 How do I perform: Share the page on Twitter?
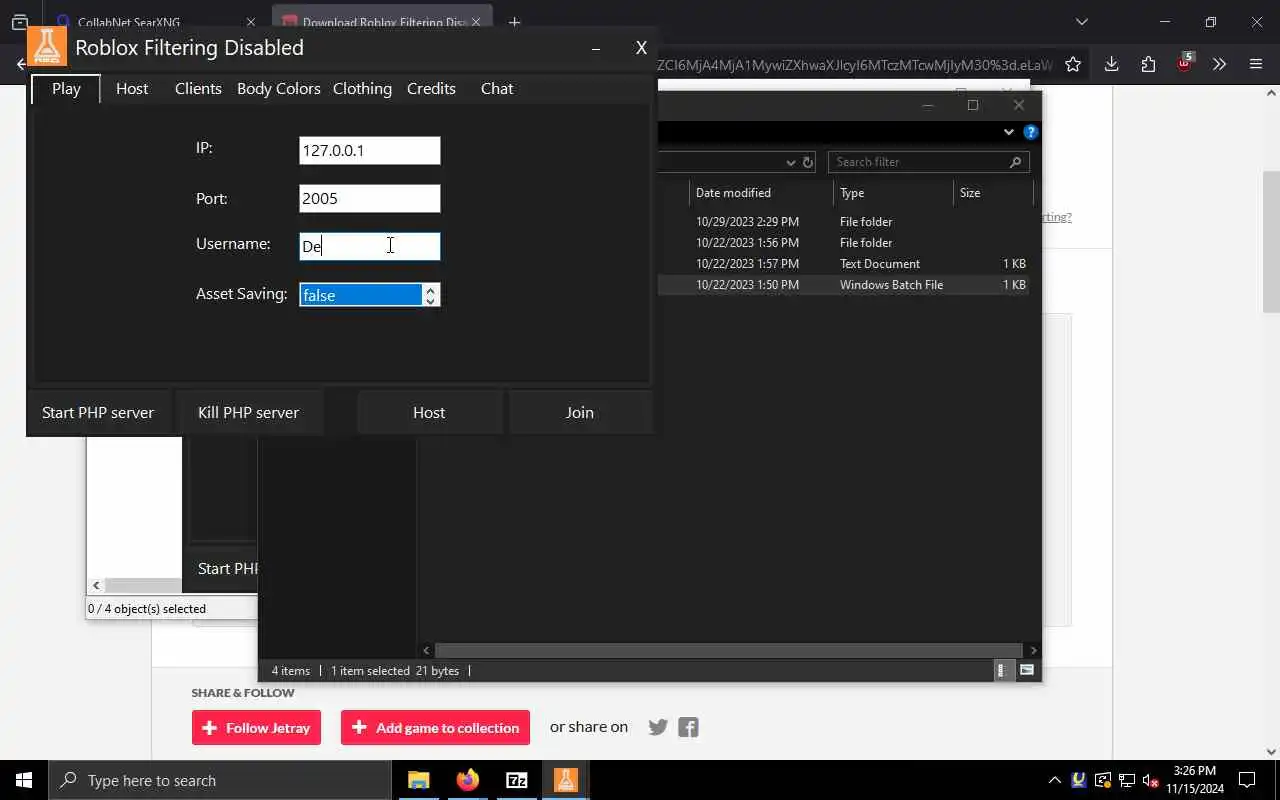pyautogui.click(x=658, y=727)
